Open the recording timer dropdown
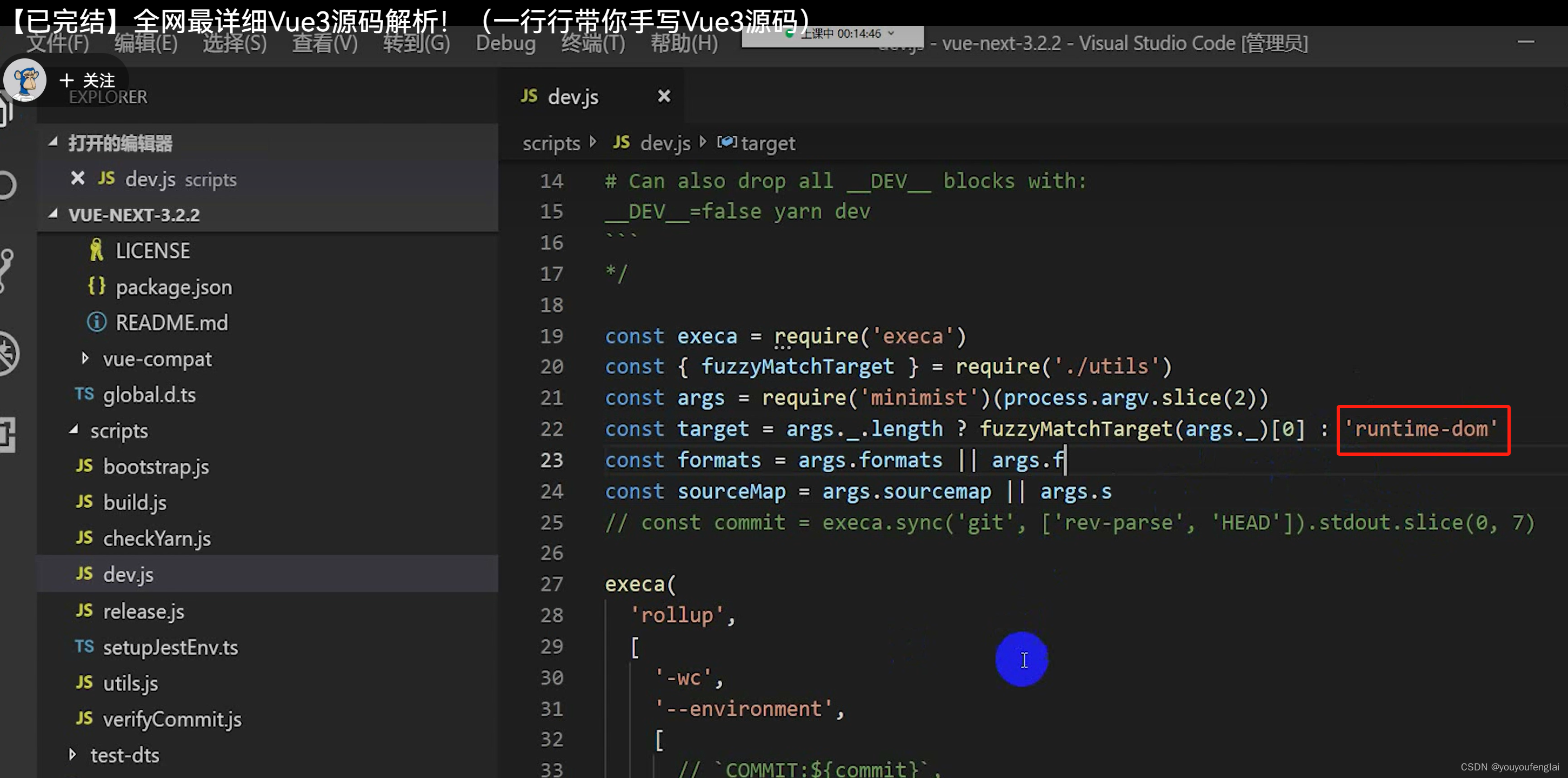This screenshot has height=778, width=1568. (x=891, y=33)
